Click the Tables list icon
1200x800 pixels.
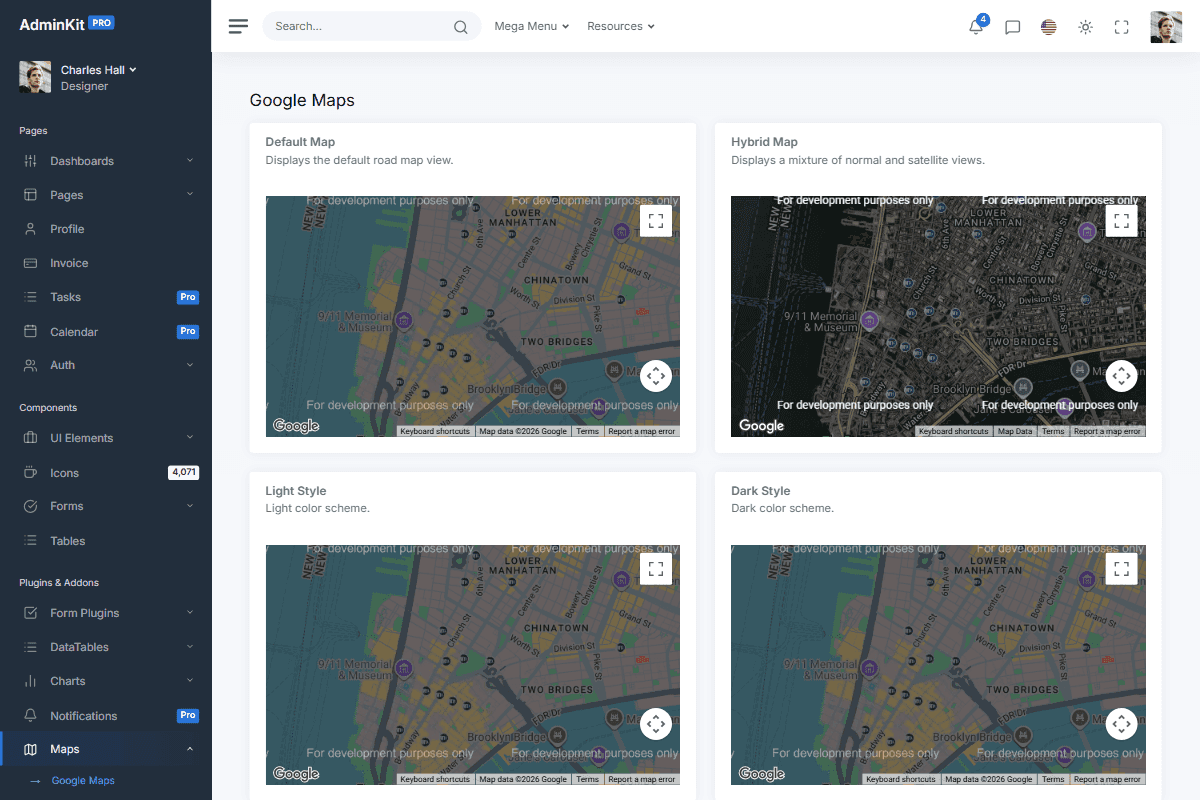[x=30, y=540]
